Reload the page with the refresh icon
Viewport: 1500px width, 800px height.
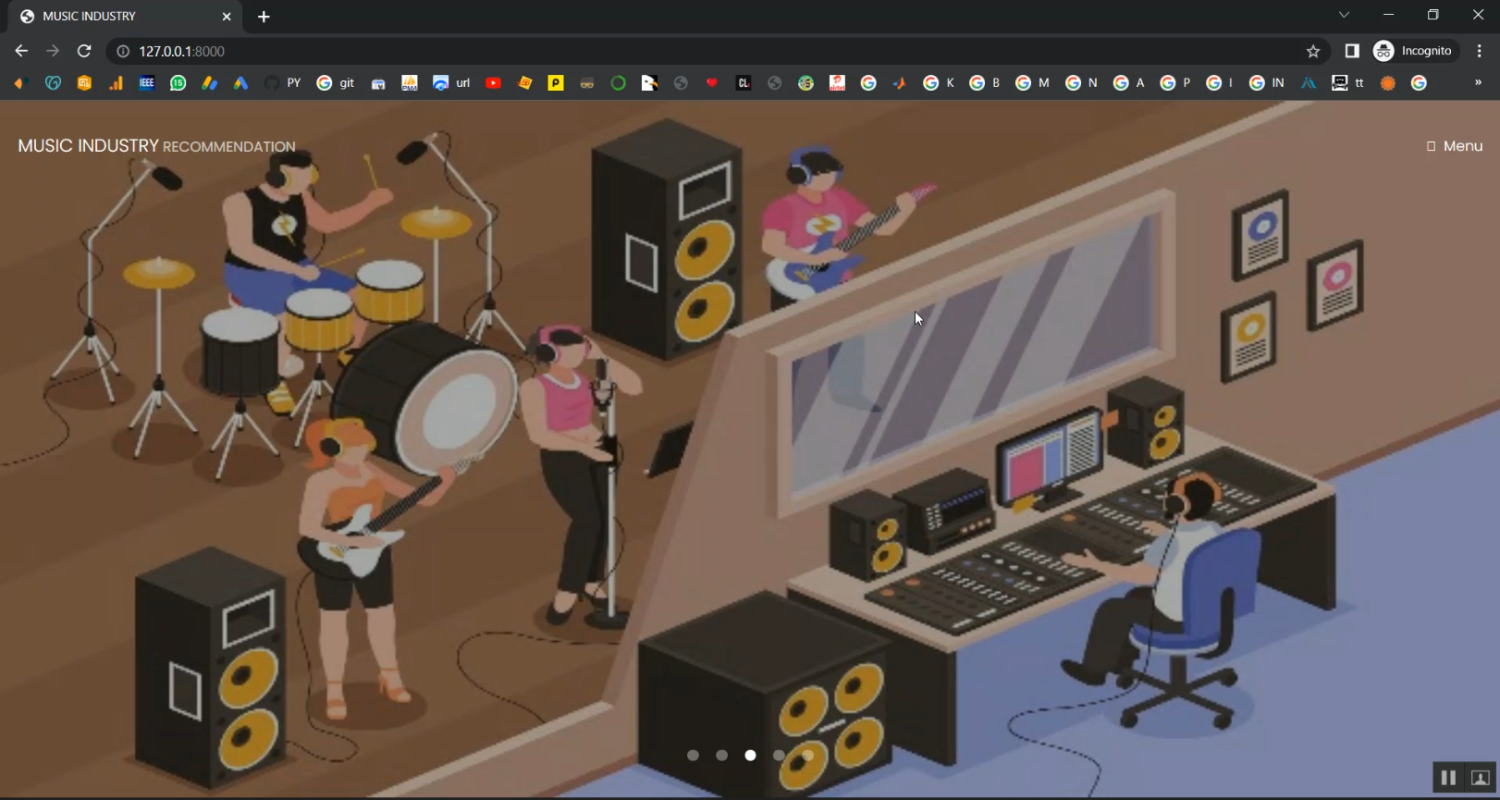point(84,51)
